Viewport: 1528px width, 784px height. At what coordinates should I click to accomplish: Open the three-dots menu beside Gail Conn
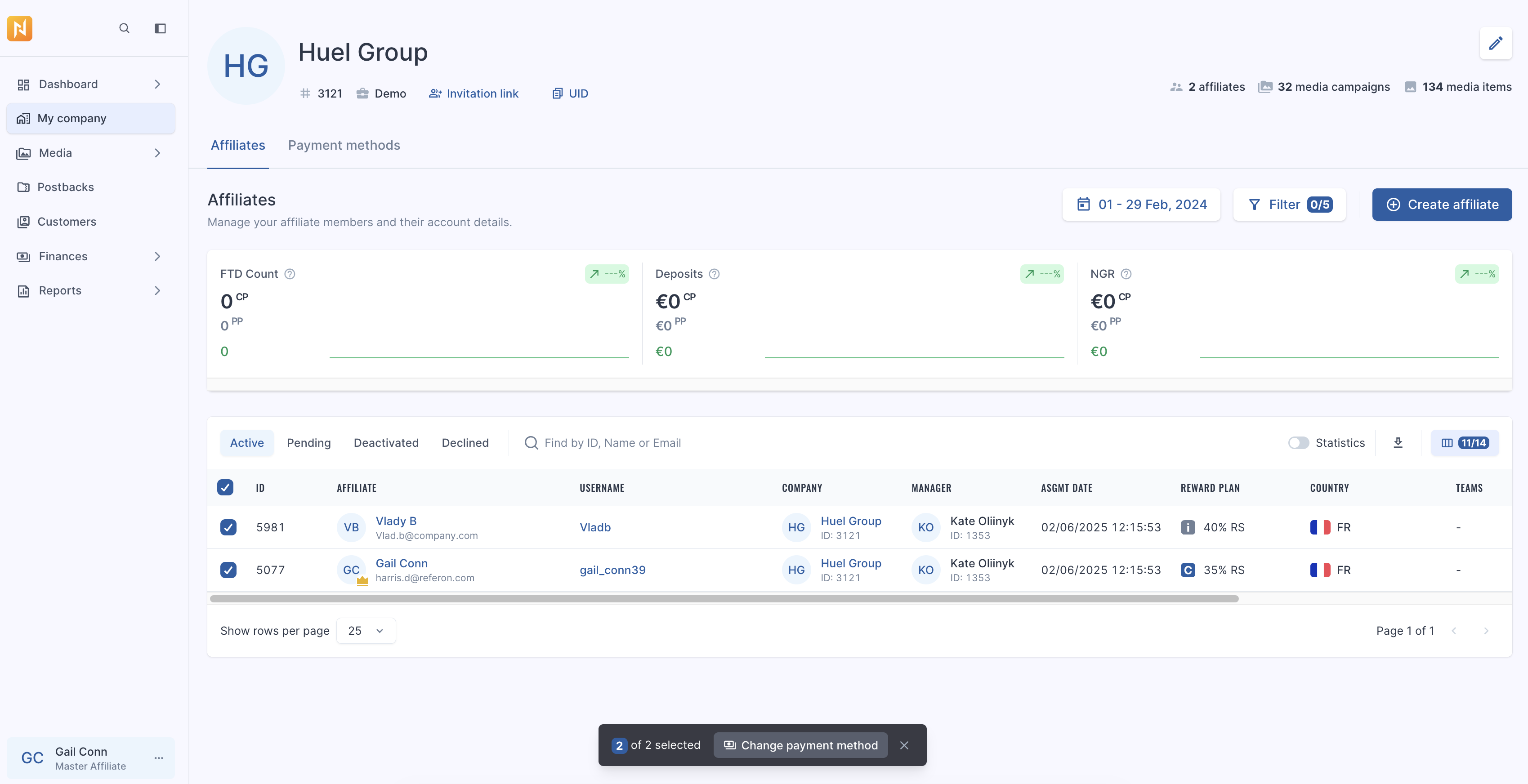pyautogui.click(x=159, y=758)
